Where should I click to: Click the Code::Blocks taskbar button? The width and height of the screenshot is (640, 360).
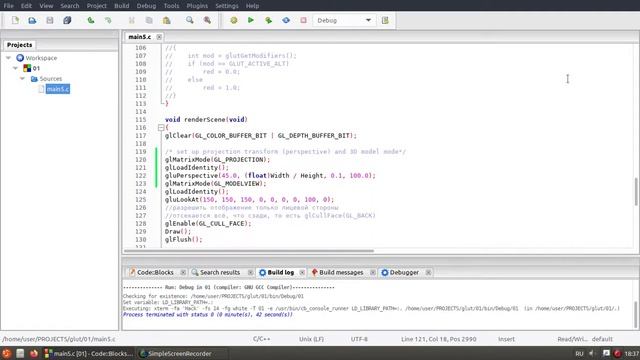pos(89,353)
